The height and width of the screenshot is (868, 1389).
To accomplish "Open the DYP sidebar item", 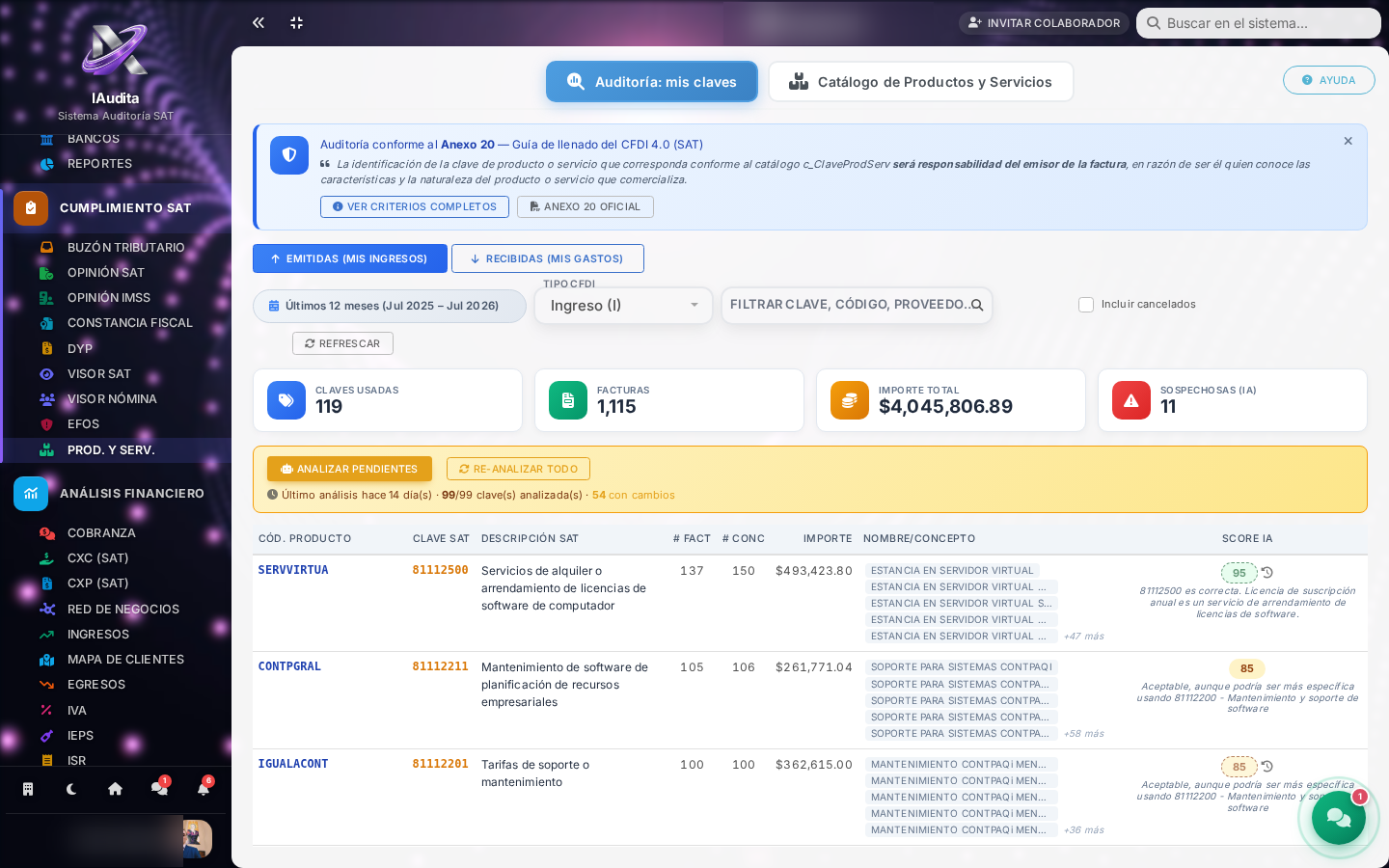I will coord(80,348).
